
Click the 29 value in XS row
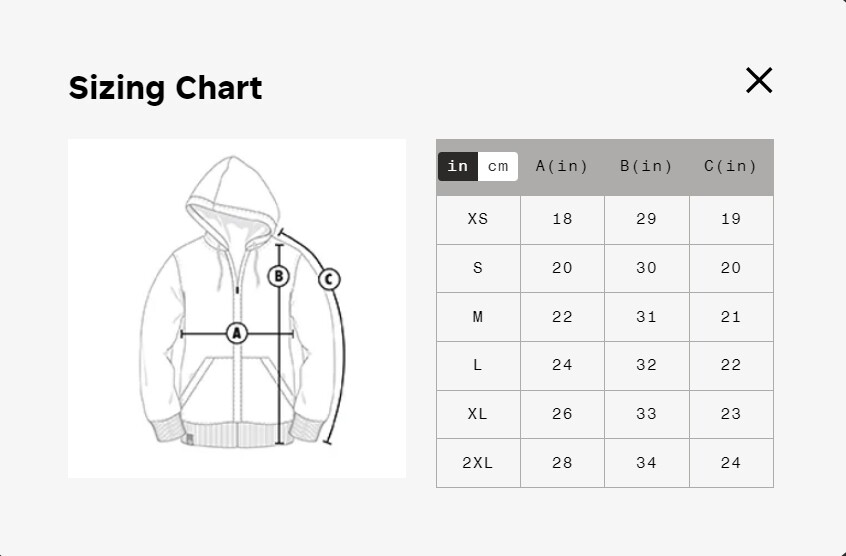coord(646,219)
